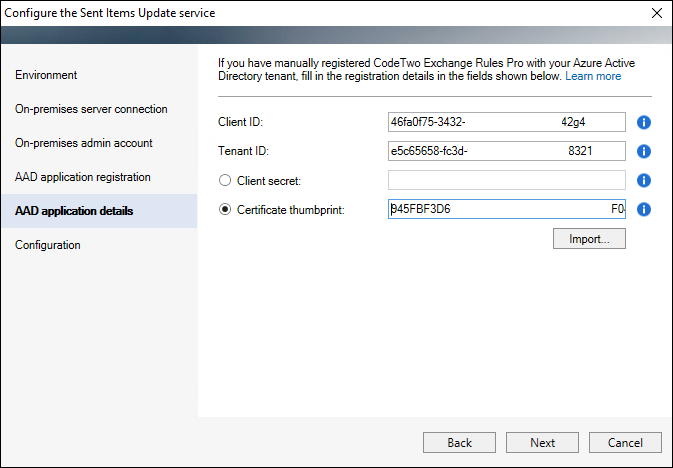Click into the Tenant ID field

click(x=506, y=151)
